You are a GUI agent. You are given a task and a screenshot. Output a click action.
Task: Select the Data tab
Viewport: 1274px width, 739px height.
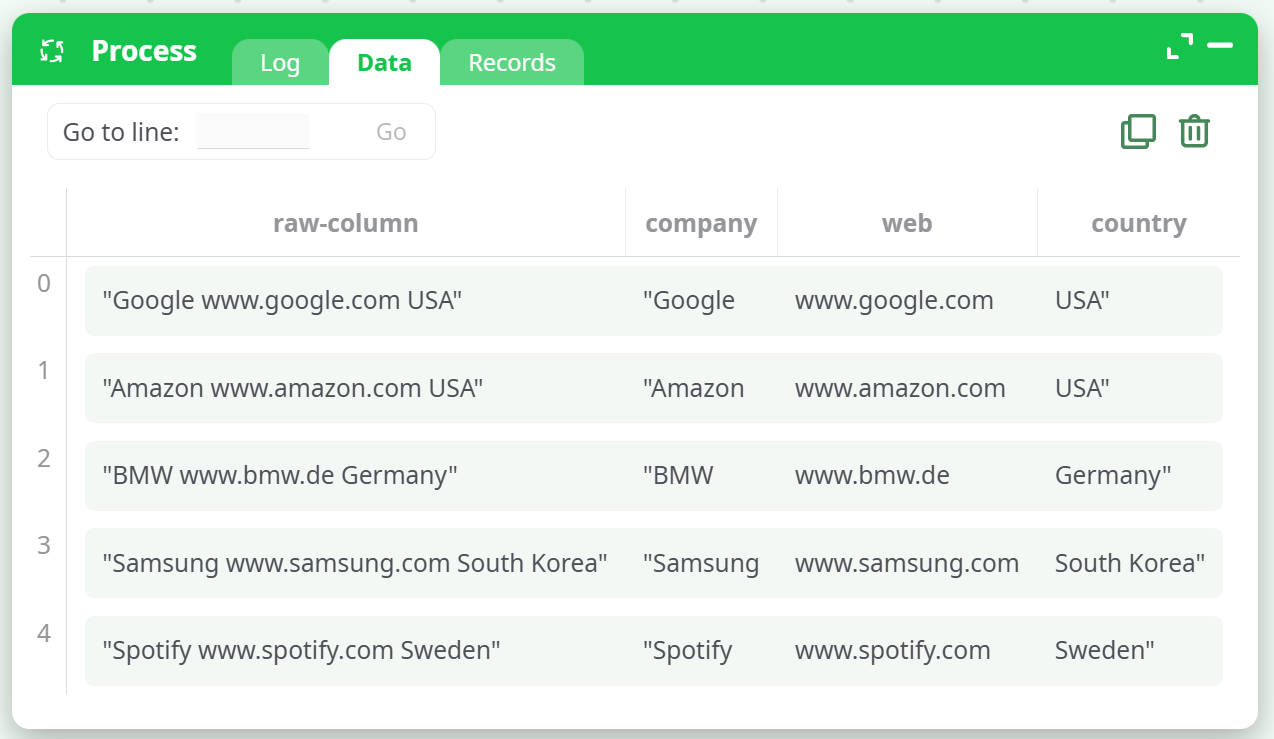tap(384, 63)
